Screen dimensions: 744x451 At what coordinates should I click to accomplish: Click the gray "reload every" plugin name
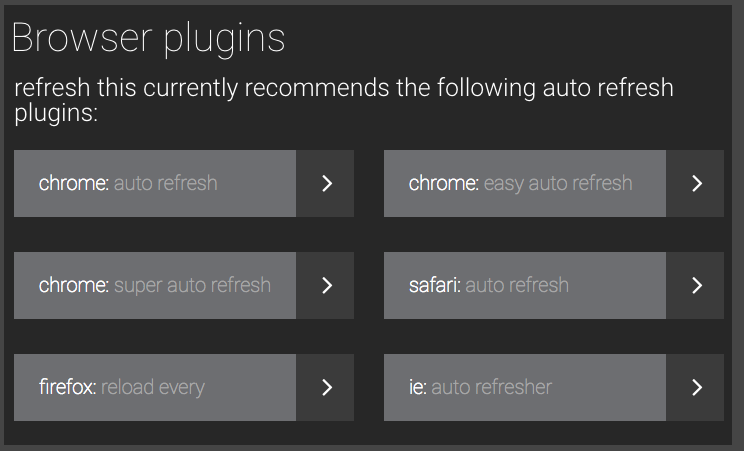pyautogui.click(x=153, y=387)
